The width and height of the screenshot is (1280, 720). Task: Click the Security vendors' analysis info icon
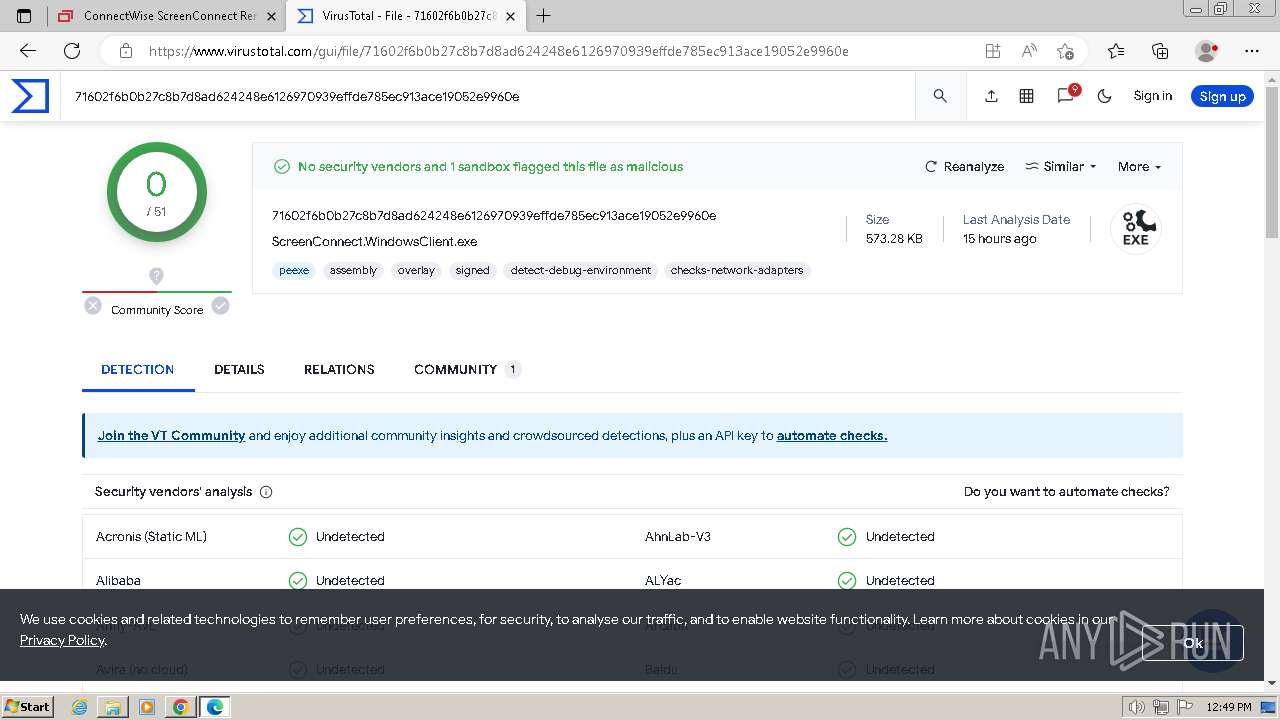tap(266, 492)
